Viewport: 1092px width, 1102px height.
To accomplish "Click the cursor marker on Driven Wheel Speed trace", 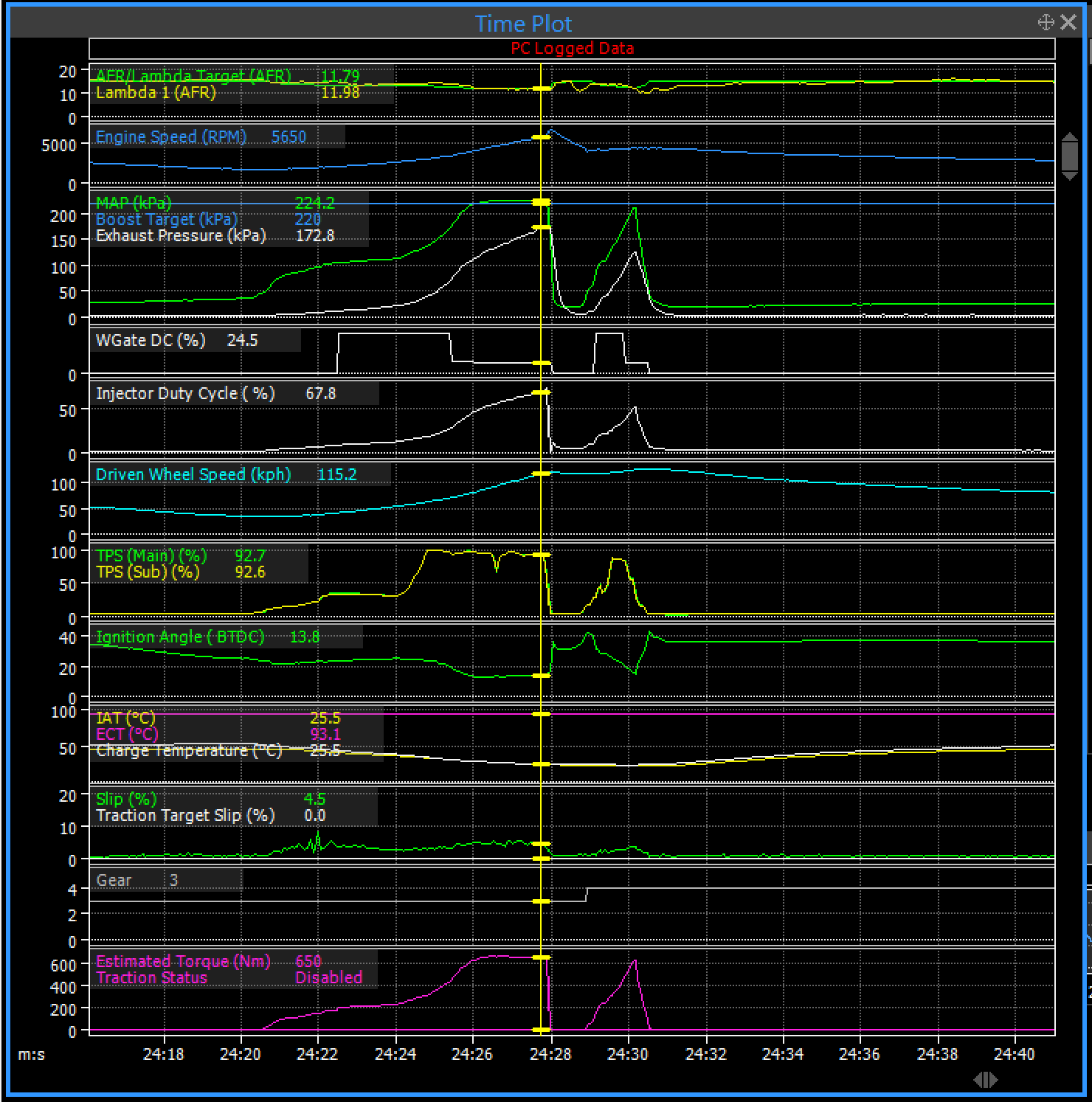I will [541, 474].
